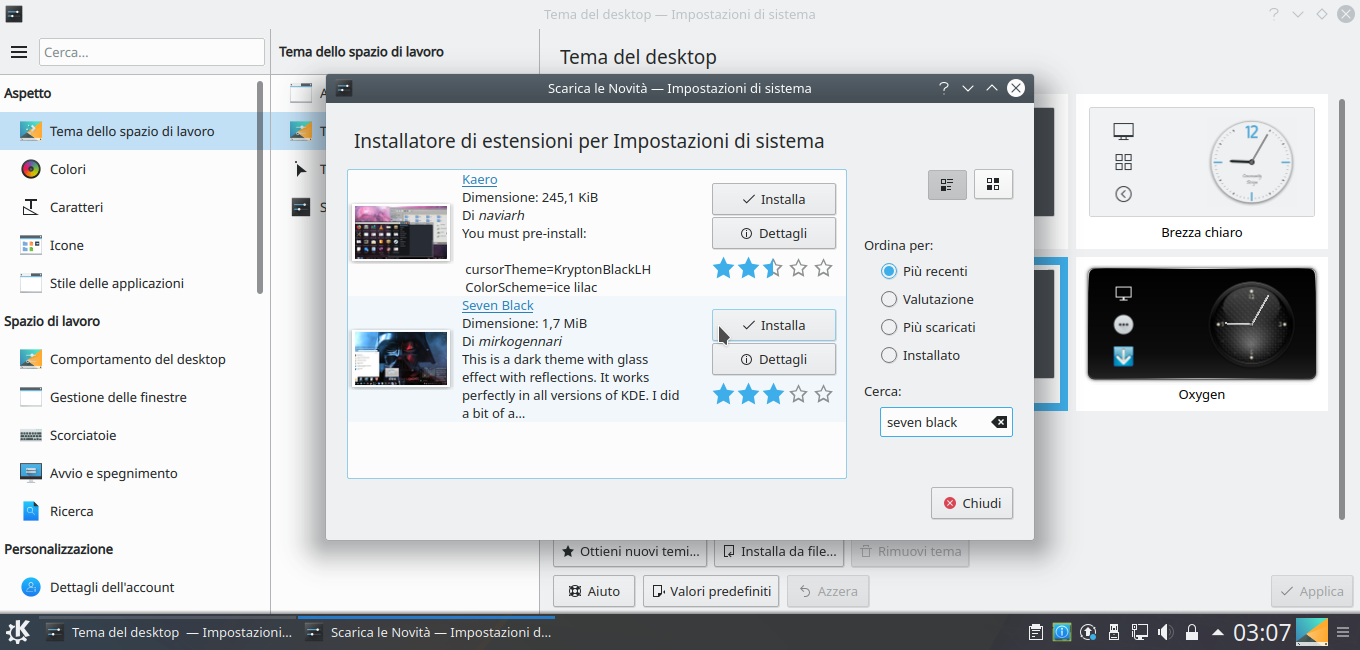Expand hidden system tray icons arrow

(x=1217, y=632)
